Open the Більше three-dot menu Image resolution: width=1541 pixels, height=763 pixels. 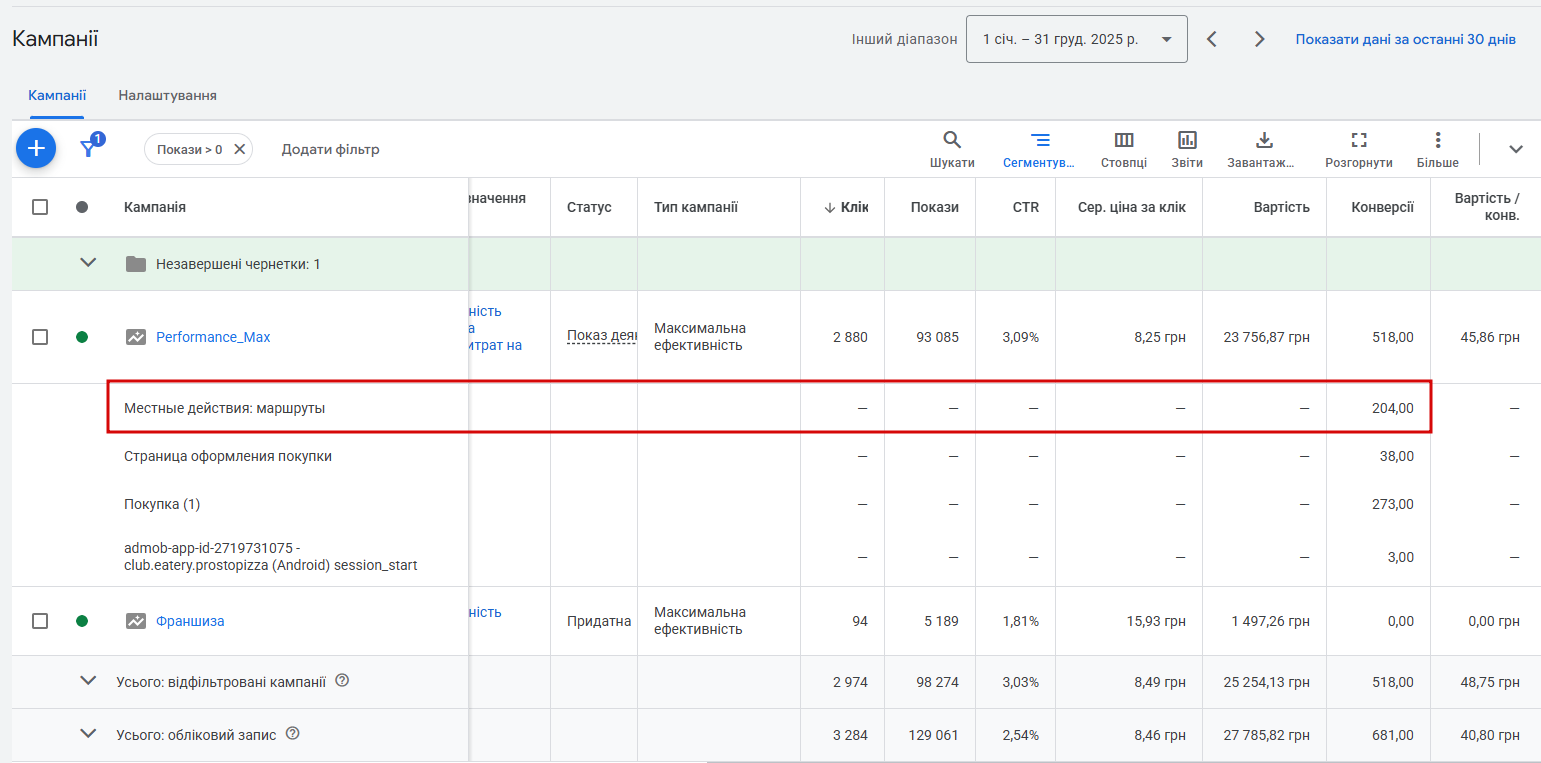point(1437,140)
